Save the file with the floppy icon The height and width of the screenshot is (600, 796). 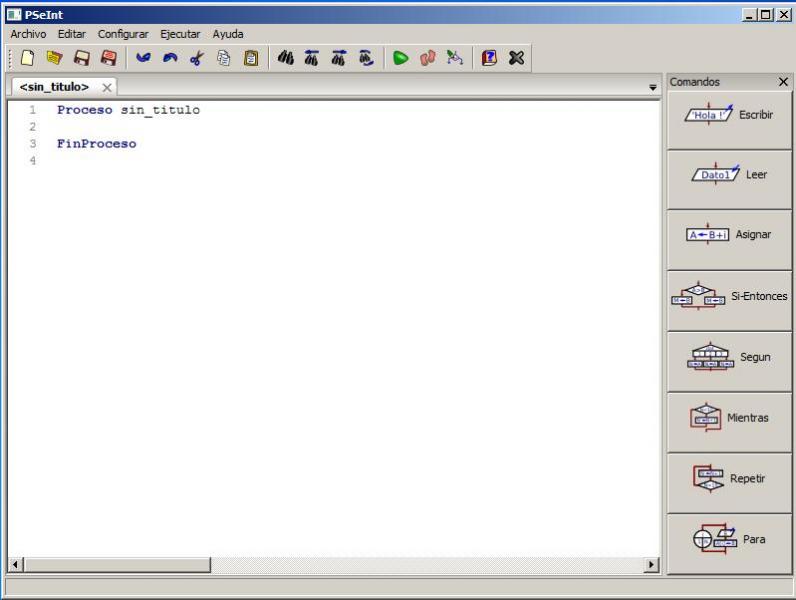[x=82, y=58]
